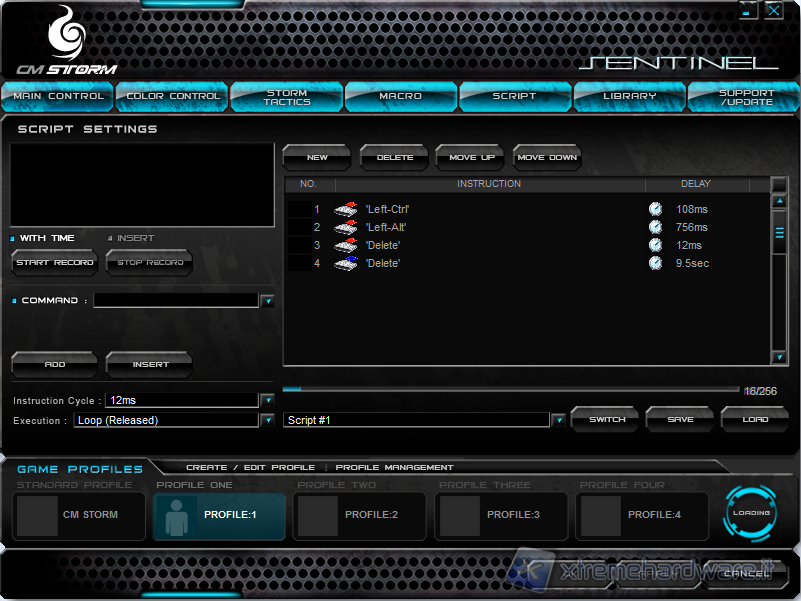This screenshot has height=601, width=801.
Task: Click the clock icon next to 756ms delay
Action: [655, 227]
